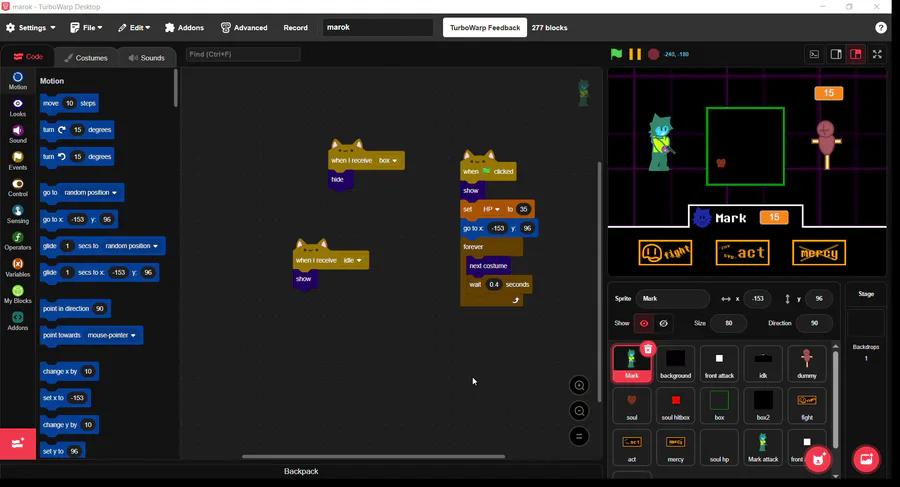
Task: Open the Looks blocks category
Action: click(x=18, y=107)
